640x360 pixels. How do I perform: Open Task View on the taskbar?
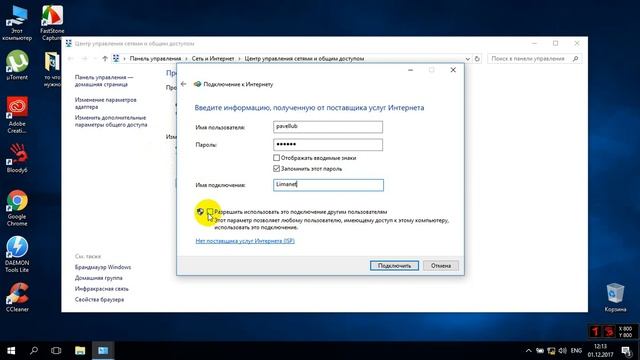(56, 351)
